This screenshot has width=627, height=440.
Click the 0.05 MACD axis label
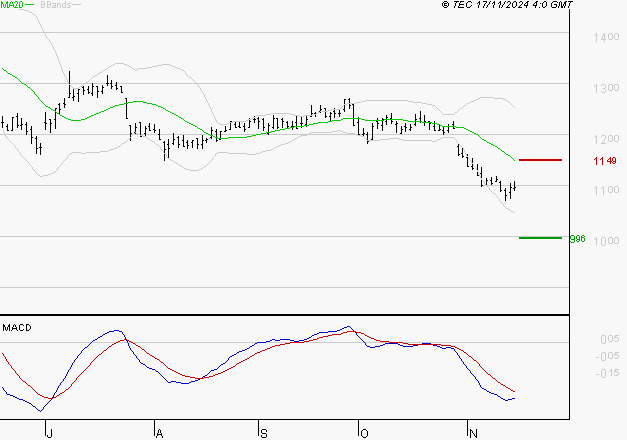(610, 339)
